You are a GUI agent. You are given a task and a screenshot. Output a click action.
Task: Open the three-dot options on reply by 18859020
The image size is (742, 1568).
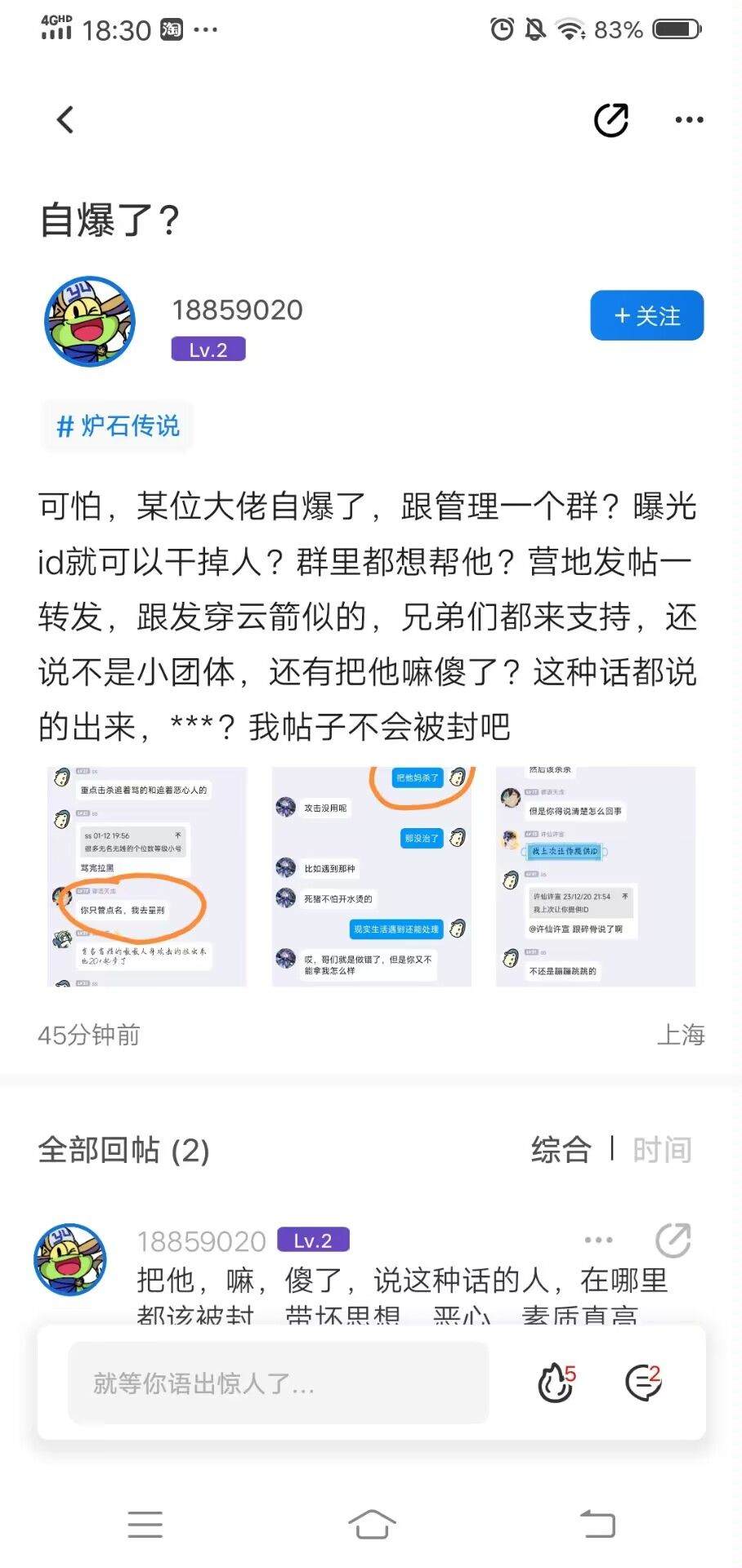click(x=598, y=1241)
